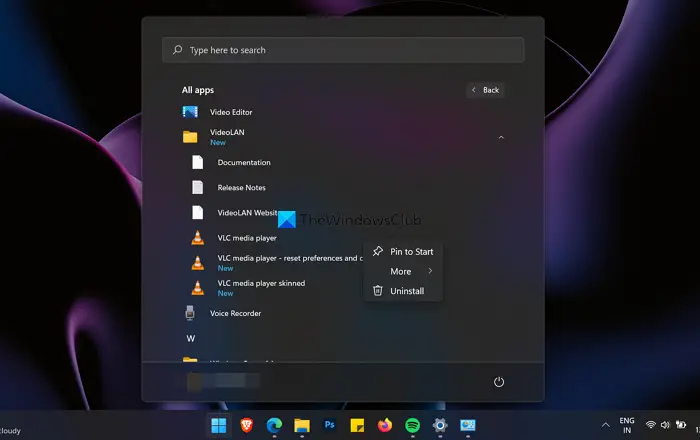
Task: Open the VideoLAN Website file icon
Action: click(197, 212)
